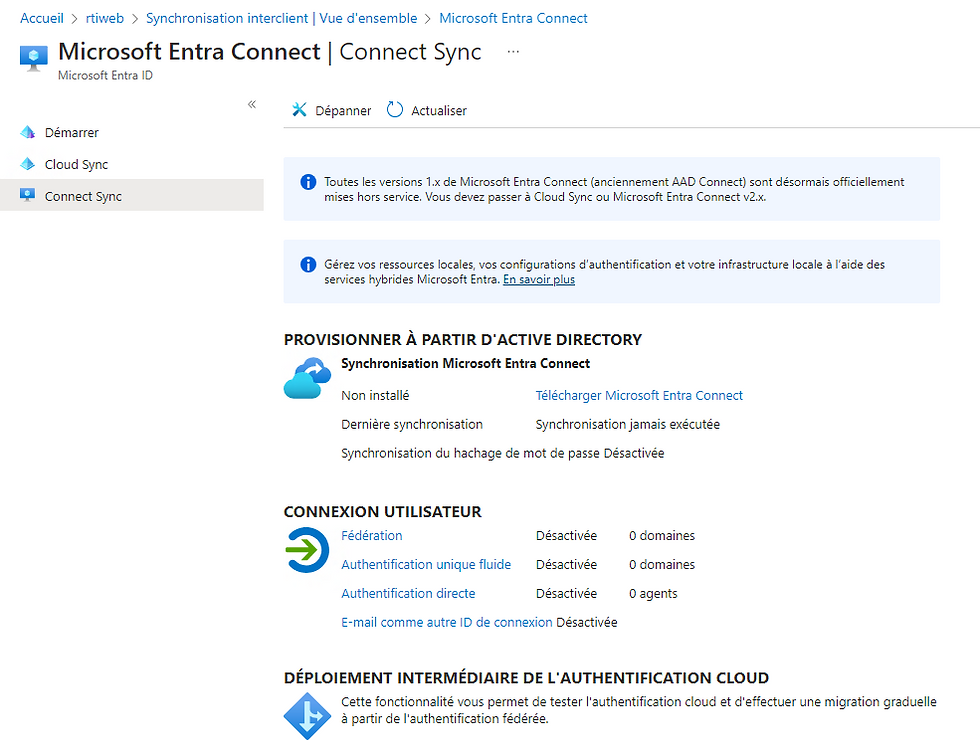Open Télécharger Microsoft Entra Connect link
Viewport: 980px width, 740px height.
click(x=639, y=396)
